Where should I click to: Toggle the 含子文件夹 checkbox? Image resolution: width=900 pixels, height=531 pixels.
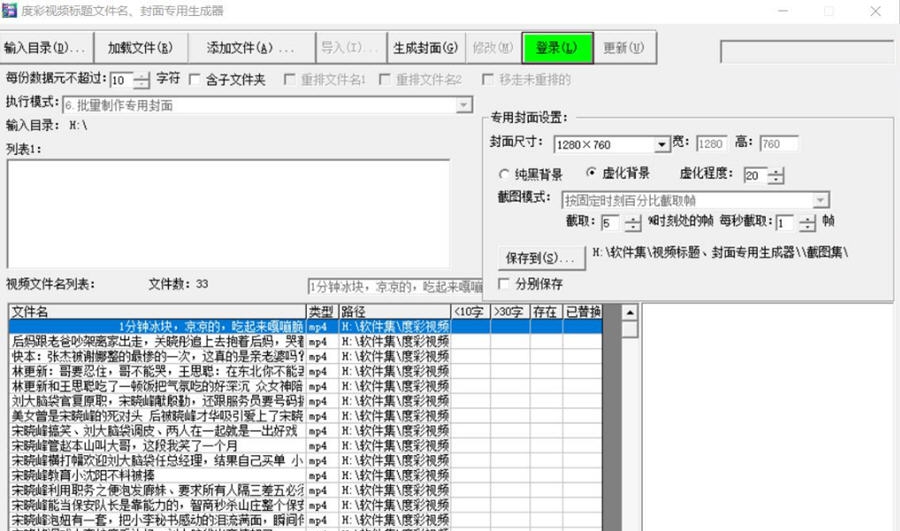click(x=195, y=79)
